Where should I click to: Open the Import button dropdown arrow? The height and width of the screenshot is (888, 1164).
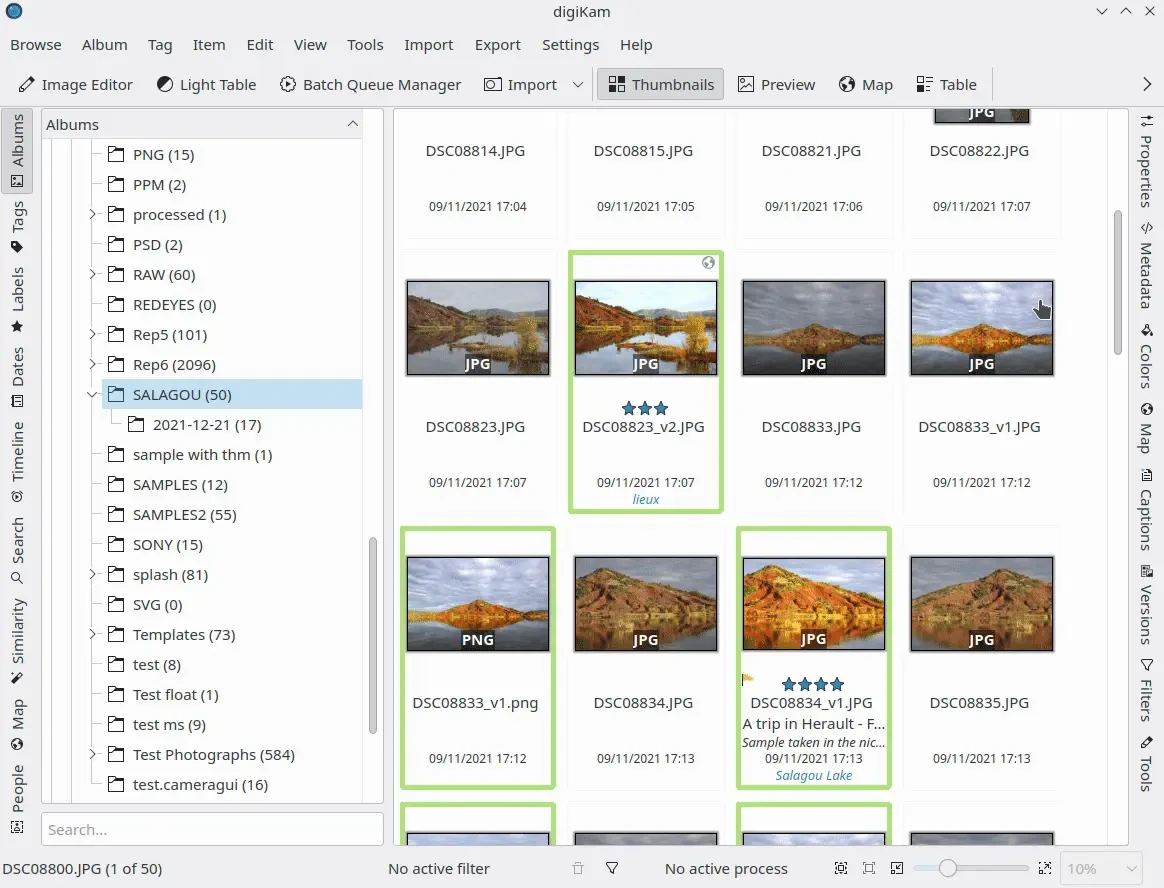point(578,85)
